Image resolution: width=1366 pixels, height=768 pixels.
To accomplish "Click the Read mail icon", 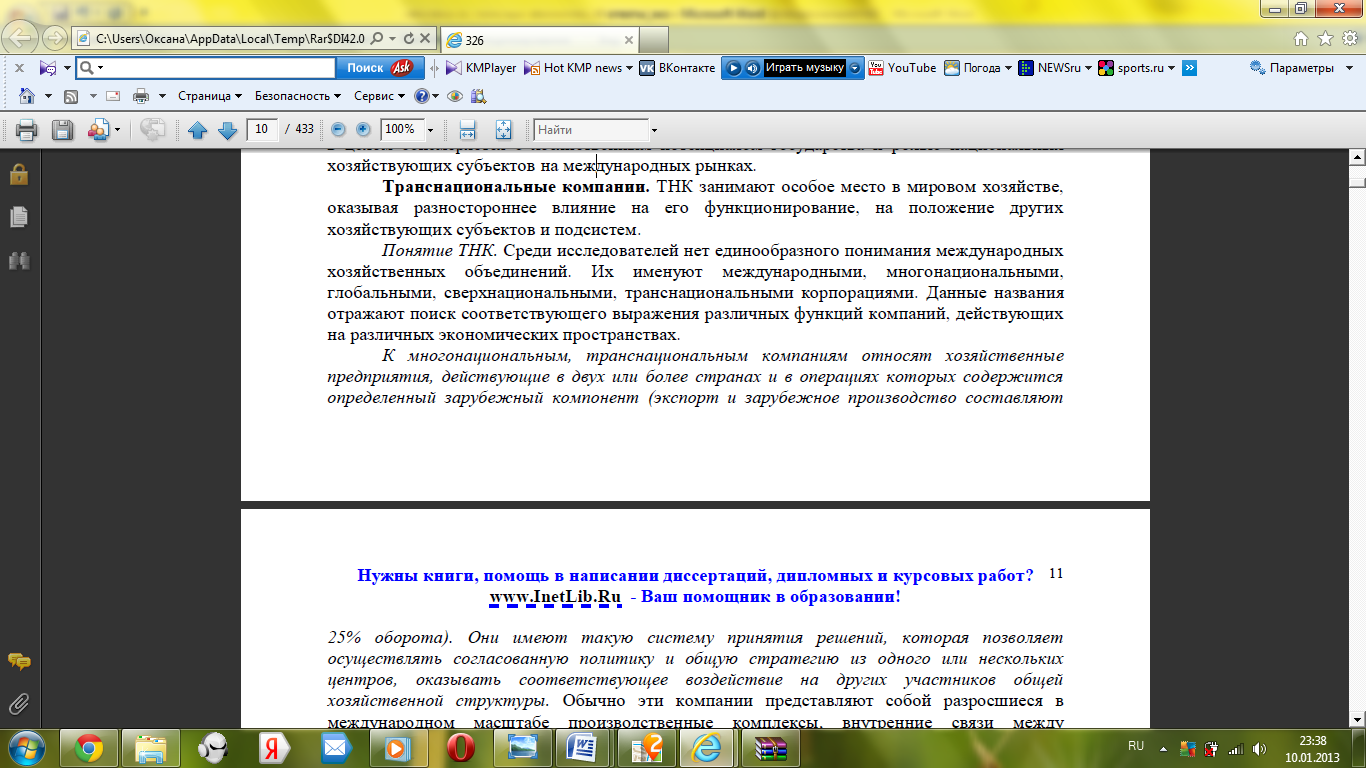I will (113, 96).
